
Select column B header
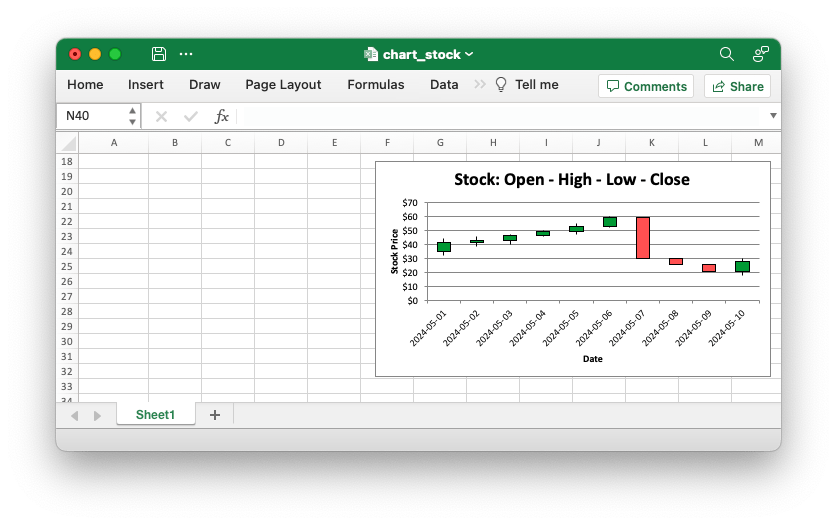pyautogui.click(x=175, y=143)
